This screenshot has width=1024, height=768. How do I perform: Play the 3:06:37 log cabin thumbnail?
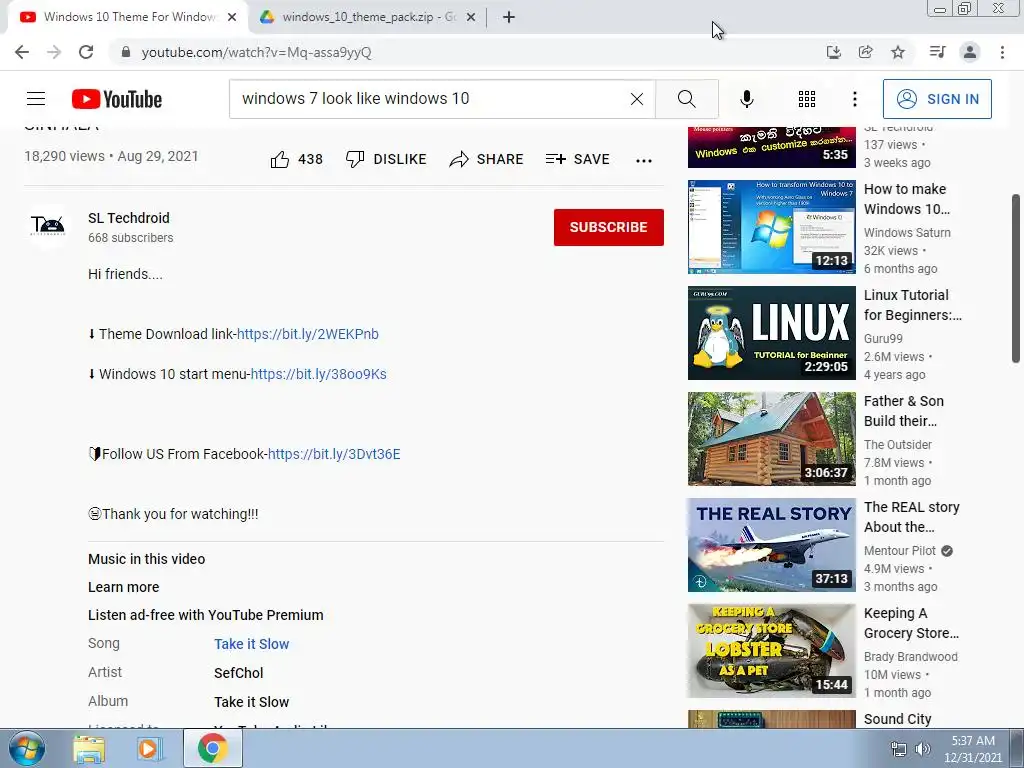pyautogui.click(x=771, y=439)
